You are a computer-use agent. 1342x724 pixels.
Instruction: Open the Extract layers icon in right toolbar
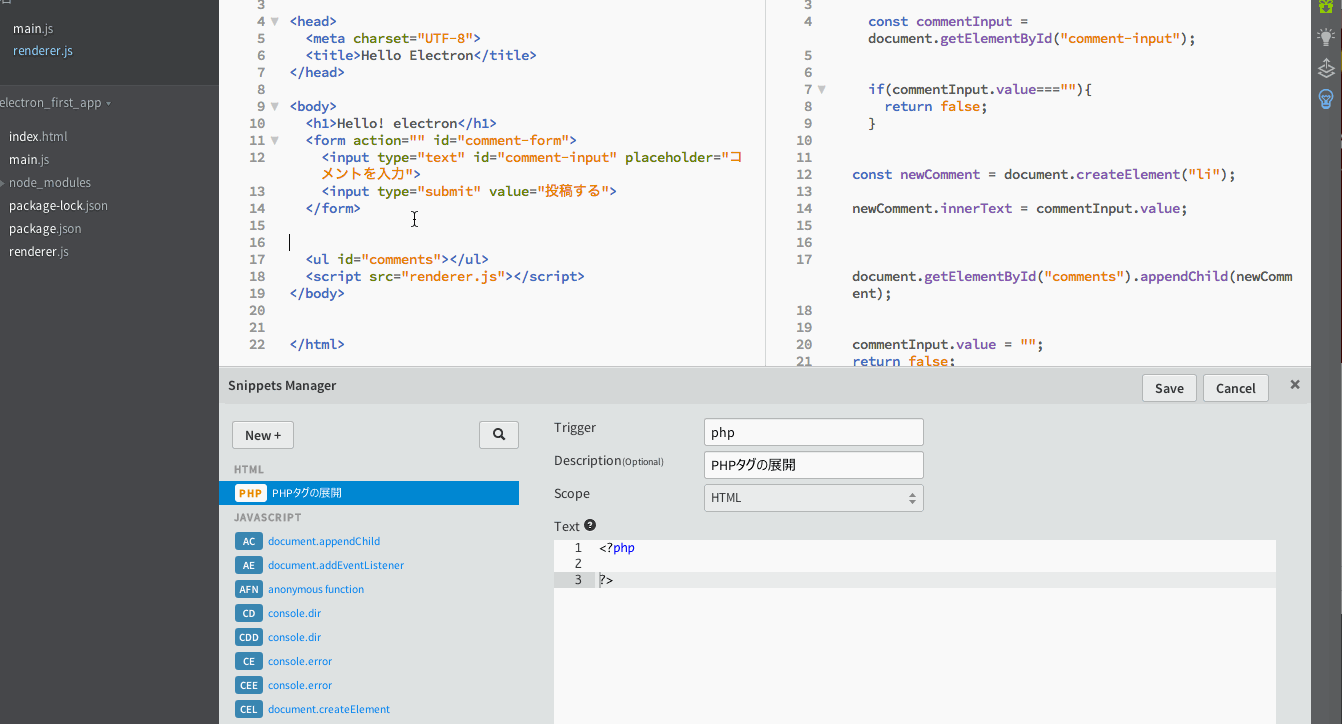1326,68
